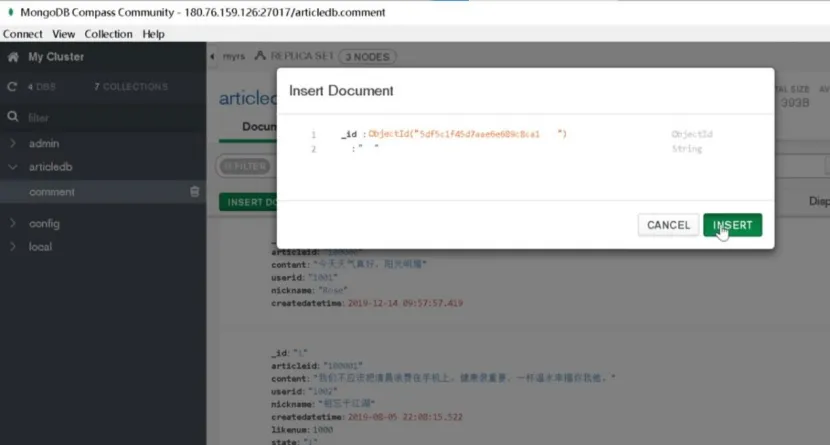The height and width of the screenshot is (445, 830).
Task: Click the _id ObjectId value in dialog
Action: (x=467, y=134)
